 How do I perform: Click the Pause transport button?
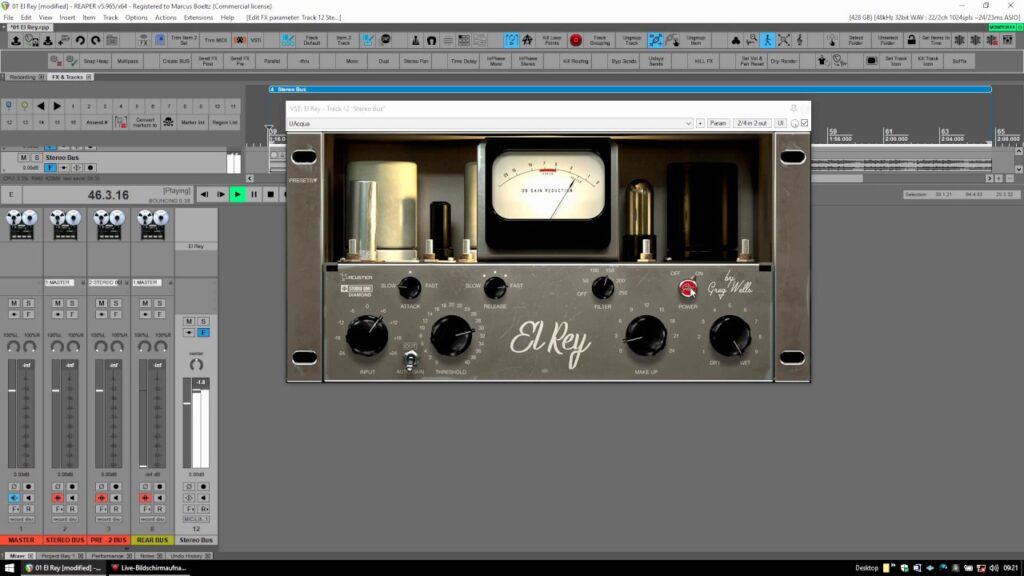254,195
